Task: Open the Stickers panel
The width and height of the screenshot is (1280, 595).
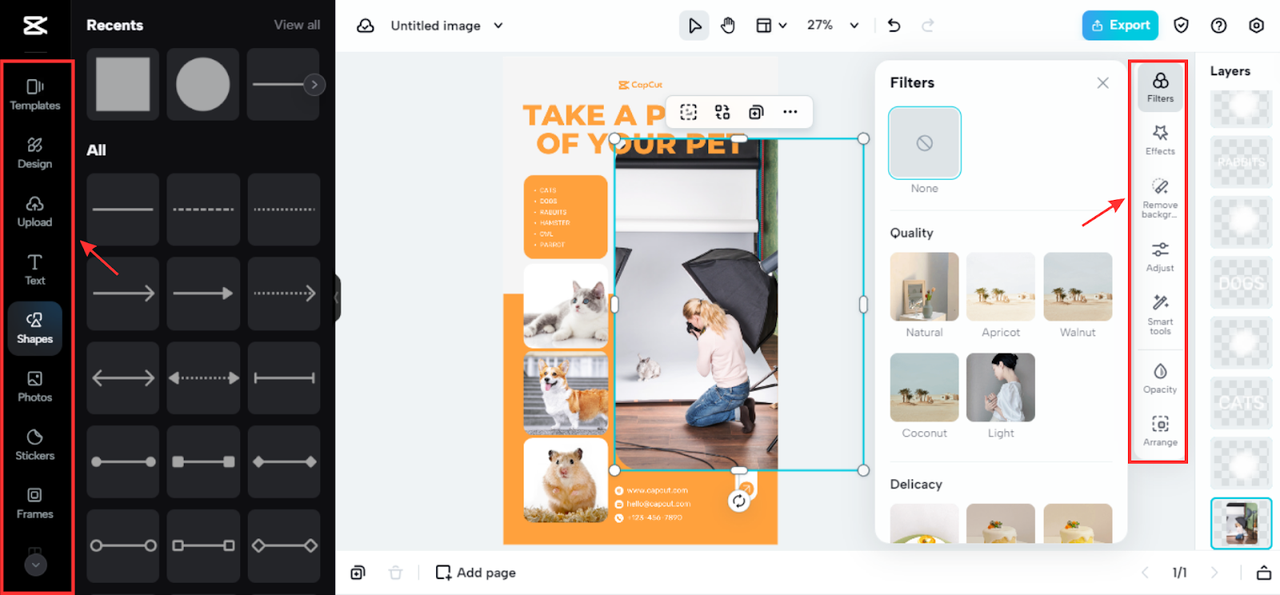Action: pyautogui.click(x=35, y=445)
